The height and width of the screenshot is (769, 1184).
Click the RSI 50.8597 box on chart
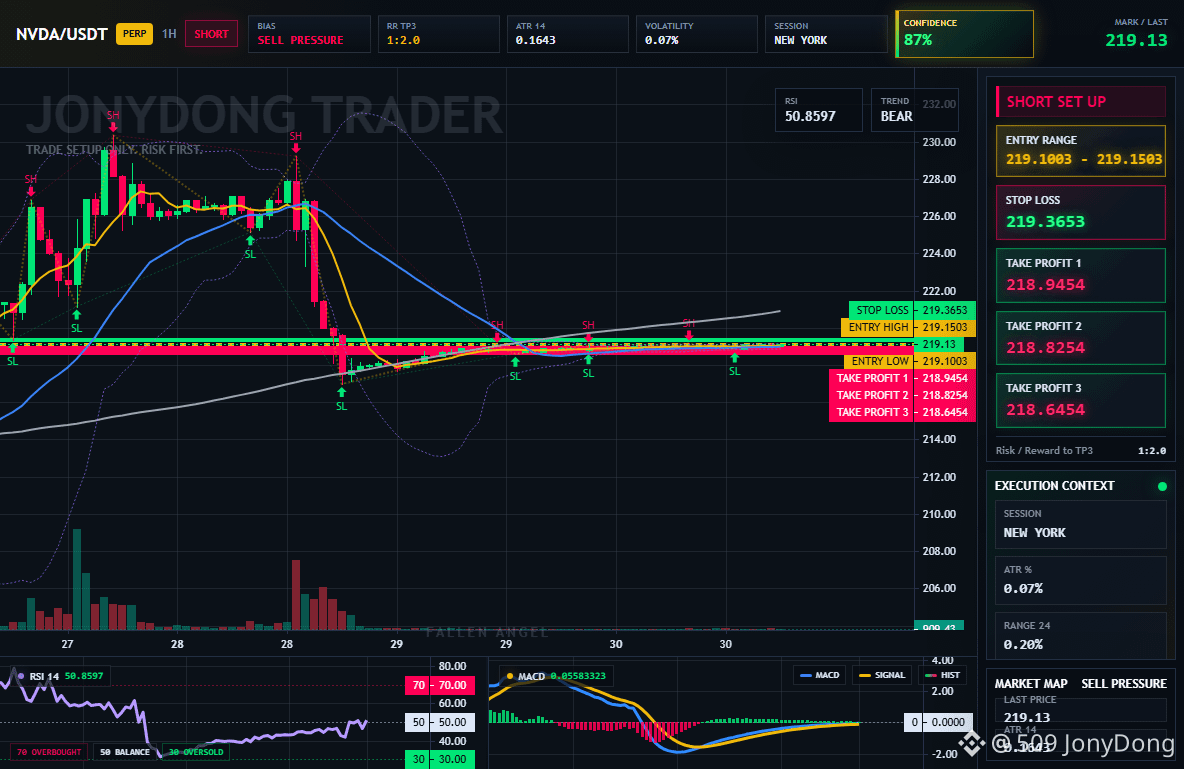tap(819, 110)
